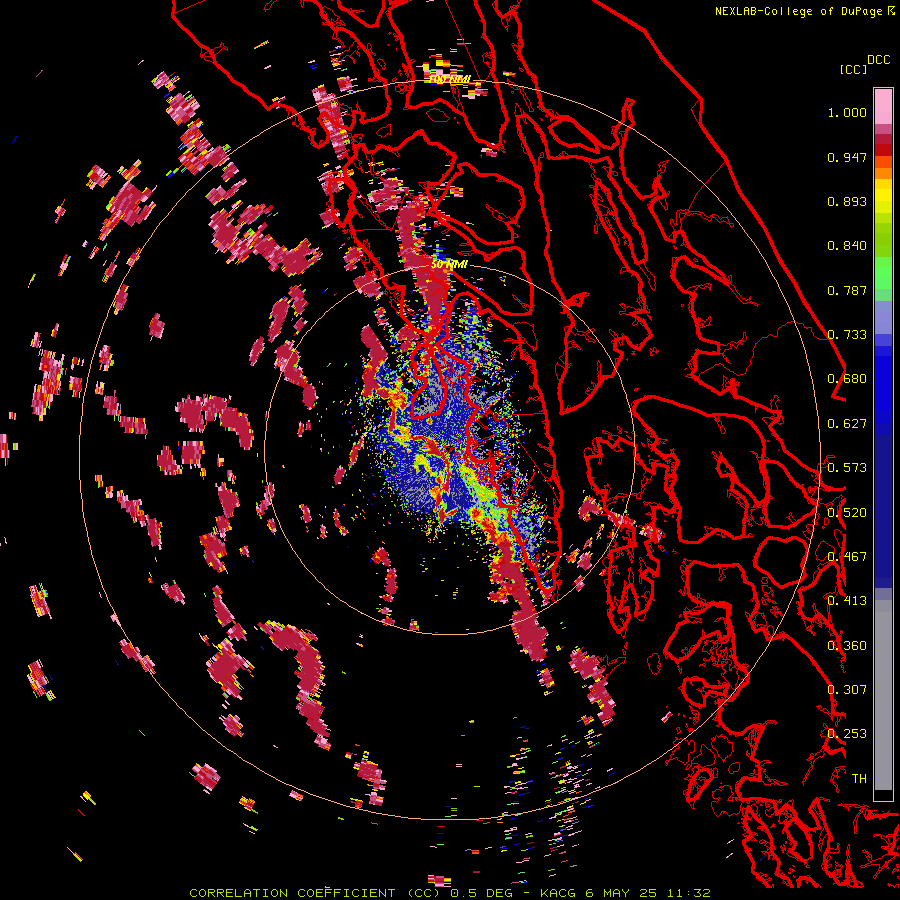This screenshot has width=900, height=900.
Task: Click the TH threshold label
Action: pos(859,779)
